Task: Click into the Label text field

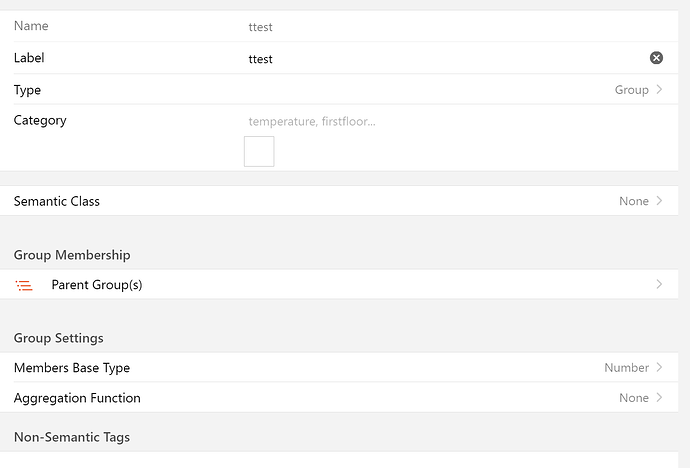Action: click(440, 59)
